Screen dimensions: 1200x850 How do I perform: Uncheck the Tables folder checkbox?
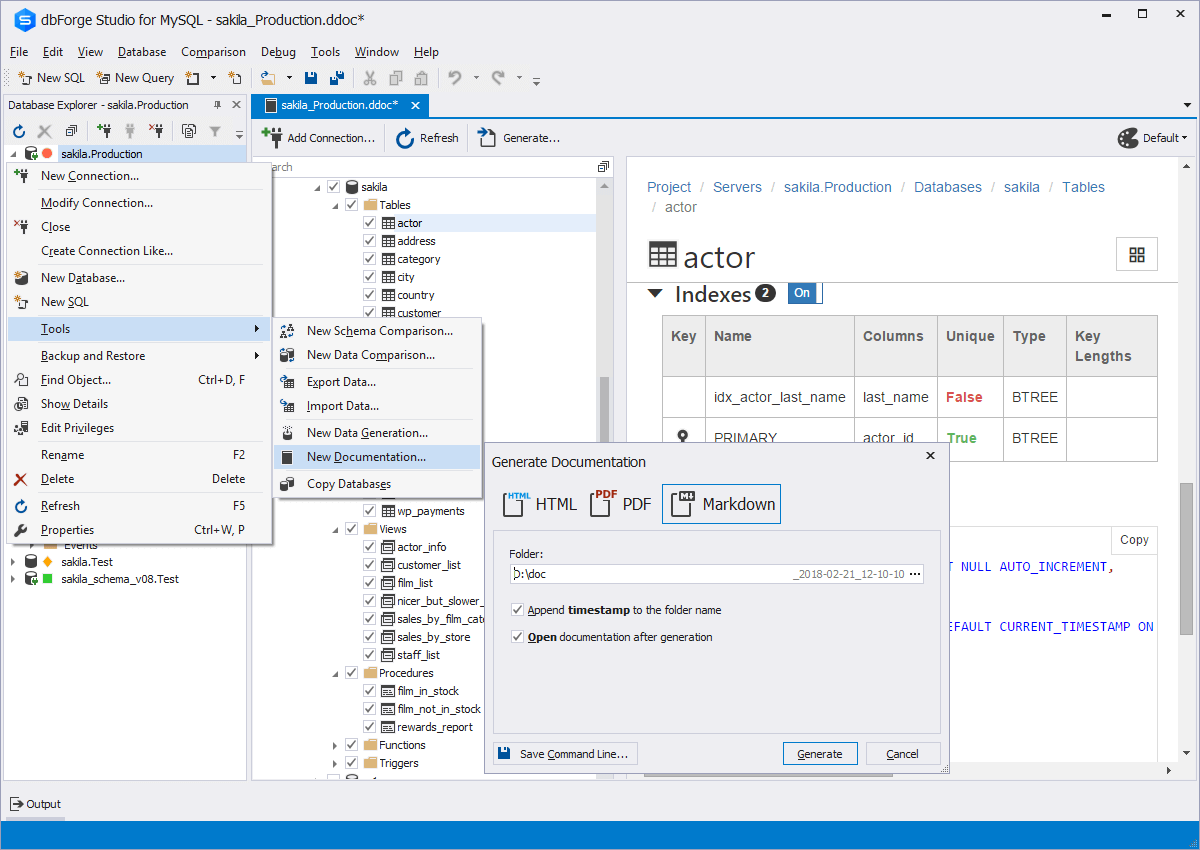pyautogui.click(x=352, y=205)
